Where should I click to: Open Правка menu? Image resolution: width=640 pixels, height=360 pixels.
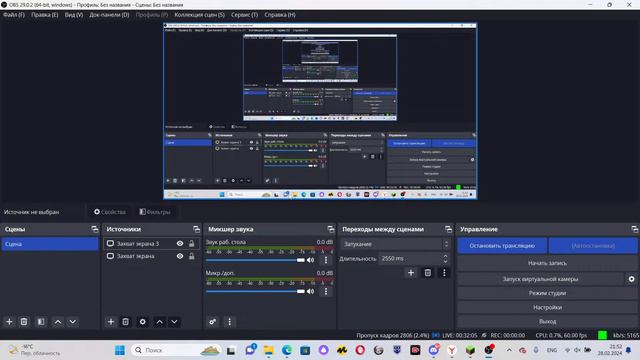pos(44,15)
